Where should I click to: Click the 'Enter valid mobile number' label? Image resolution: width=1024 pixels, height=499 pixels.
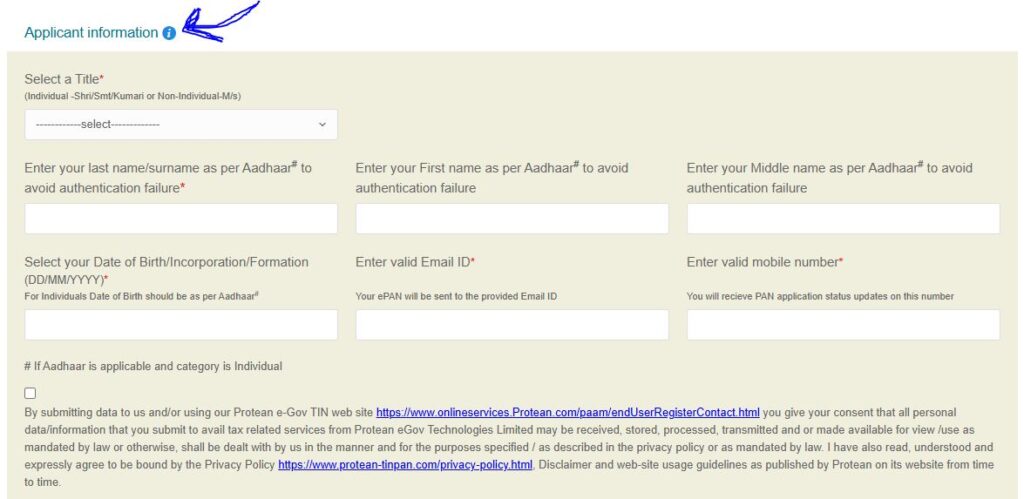click(764, 262)
